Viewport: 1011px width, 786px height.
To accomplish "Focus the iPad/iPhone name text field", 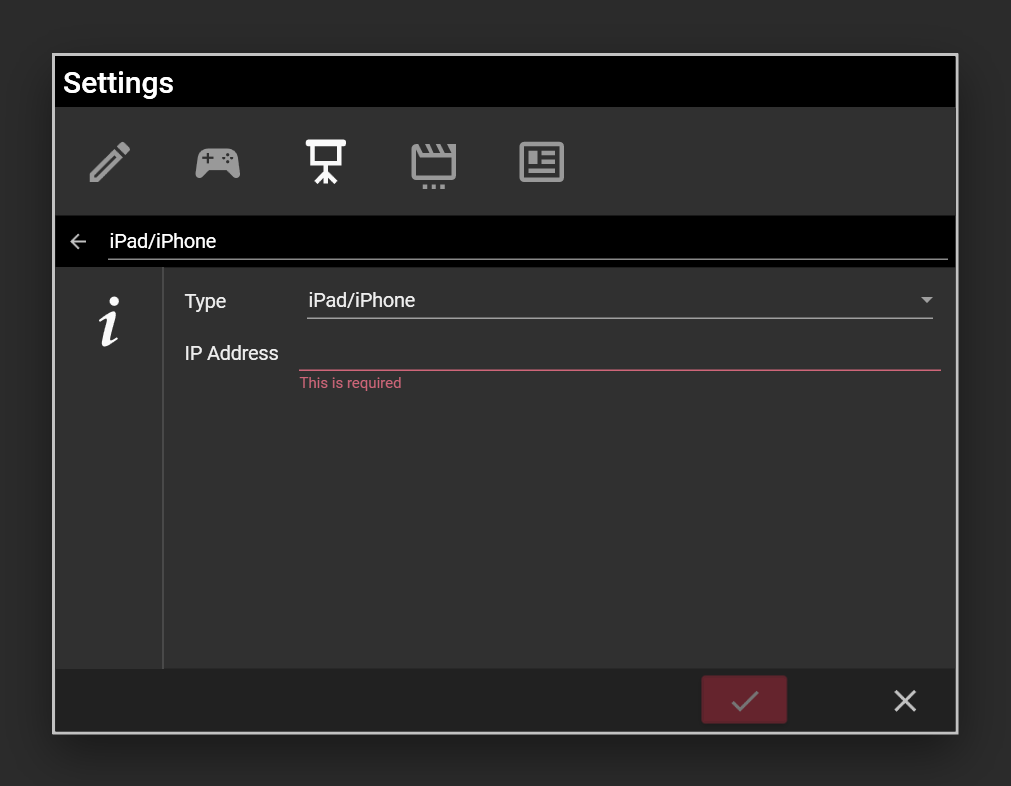I will 527,242.
